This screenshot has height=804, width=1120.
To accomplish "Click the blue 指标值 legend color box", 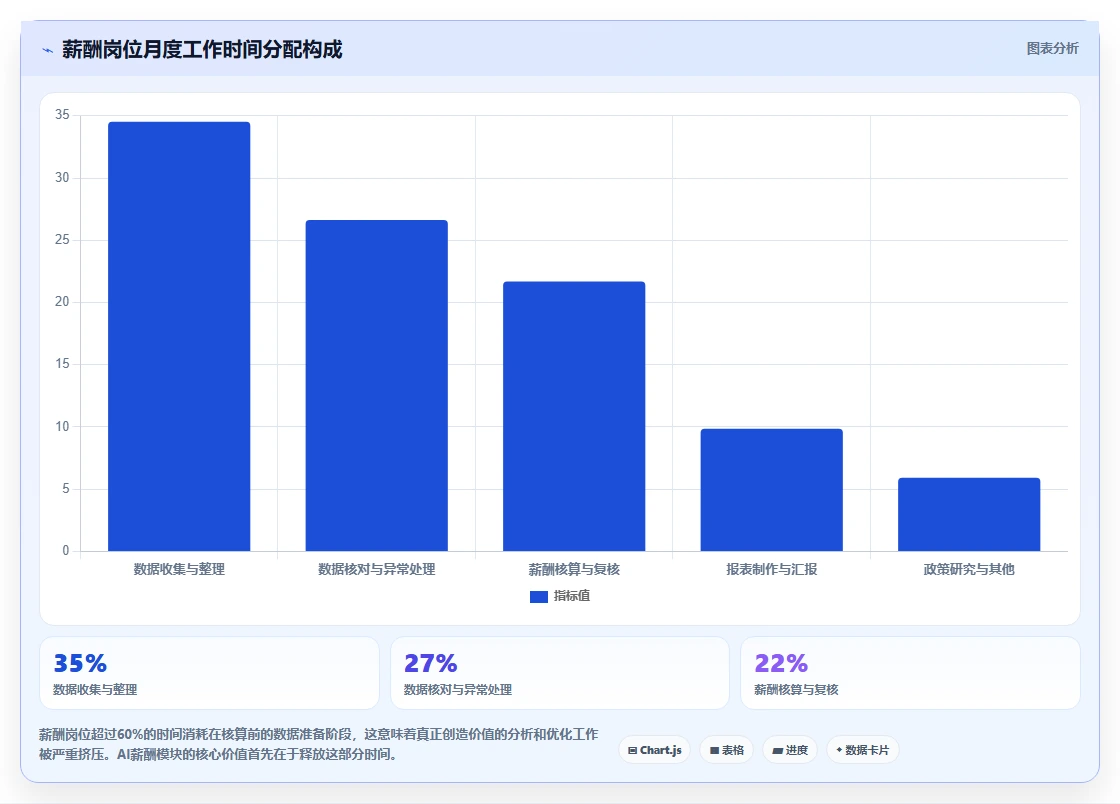I will (x=539, y=596).
